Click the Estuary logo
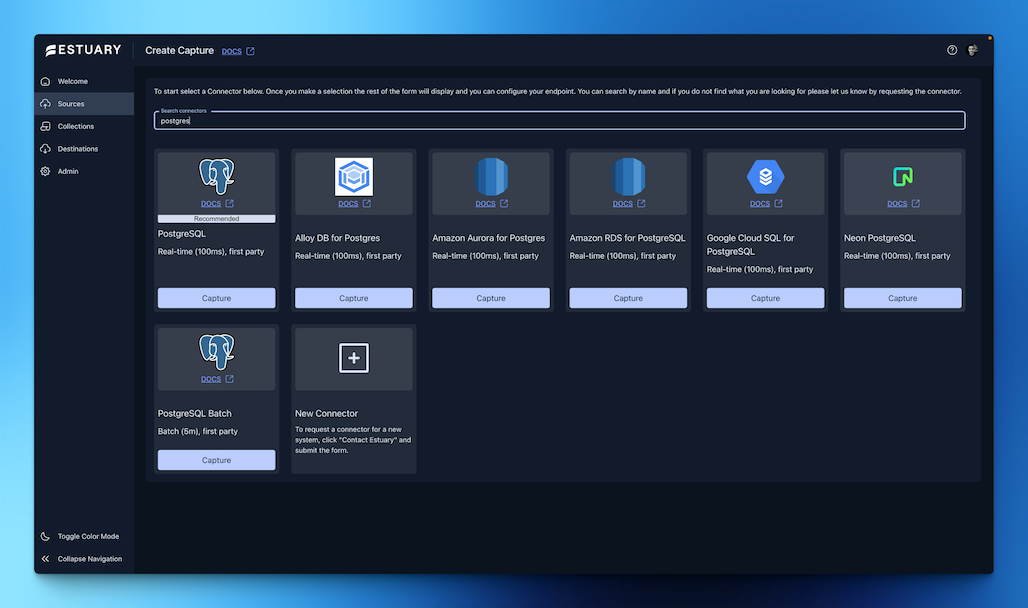The width and height of the screenshot is (1028, 608). click(x=83, y=50)
